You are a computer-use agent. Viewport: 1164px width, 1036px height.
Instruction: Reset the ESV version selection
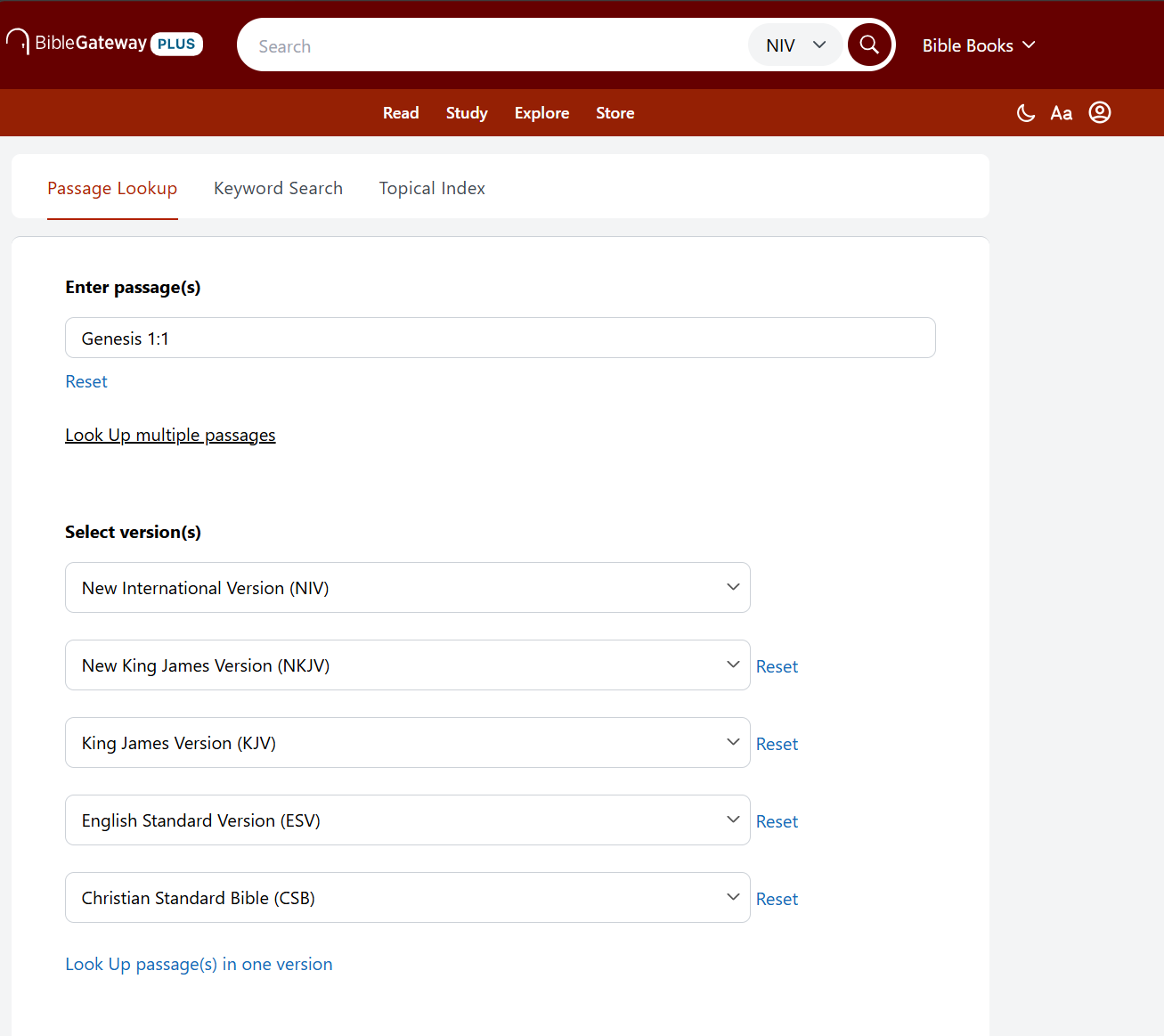(777, 821)
